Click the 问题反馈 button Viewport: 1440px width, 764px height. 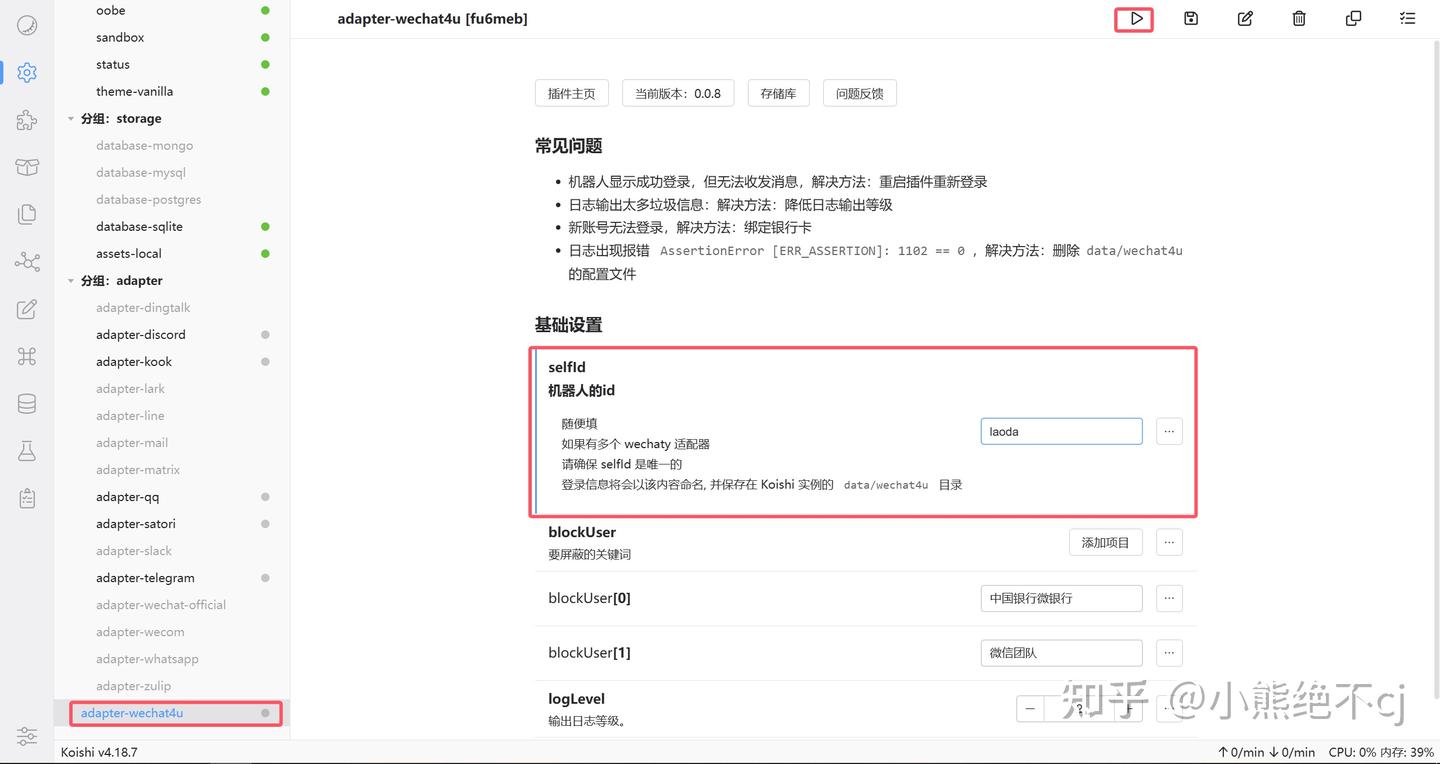(860, 94)
